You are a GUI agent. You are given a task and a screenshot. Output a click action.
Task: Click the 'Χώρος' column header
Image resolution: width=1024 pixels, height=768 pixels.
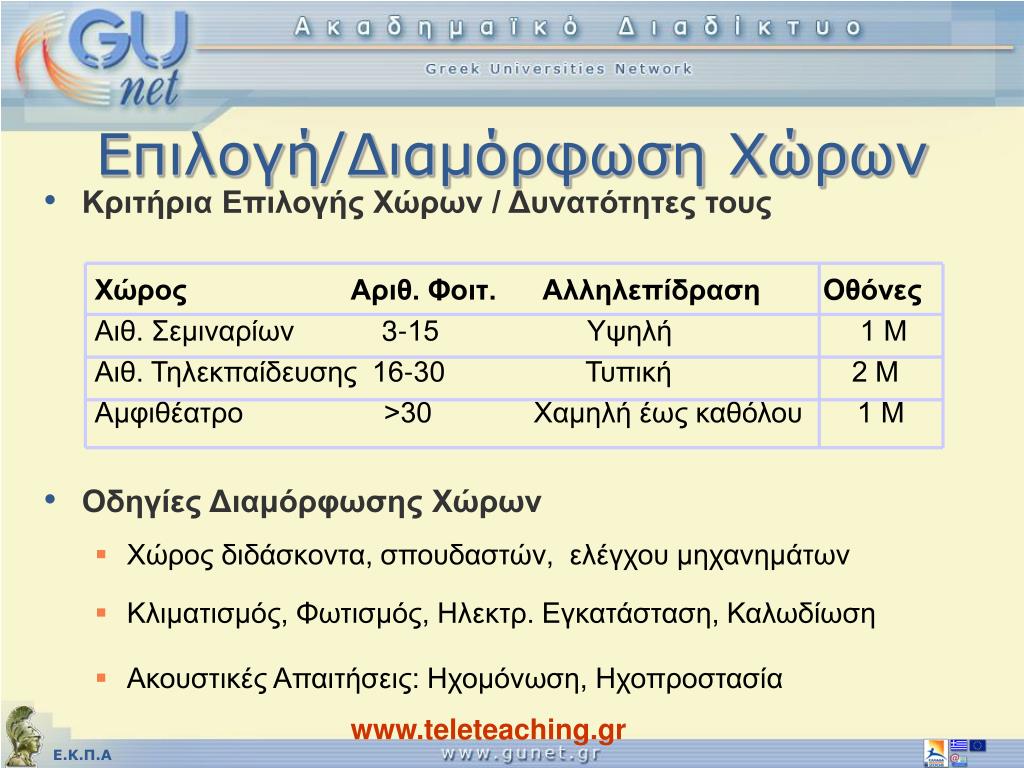click(x=140, y=291)
